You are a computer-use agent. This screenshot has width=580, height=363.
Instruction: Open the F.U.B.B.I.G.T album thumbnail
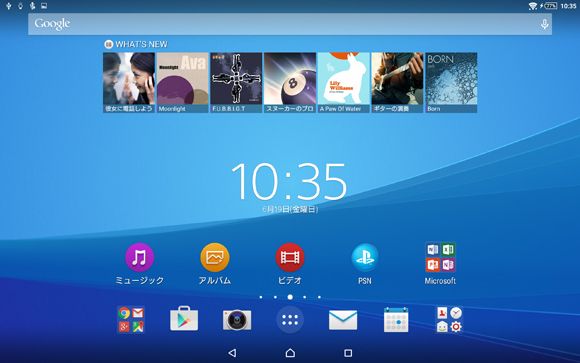pos(236,83)
